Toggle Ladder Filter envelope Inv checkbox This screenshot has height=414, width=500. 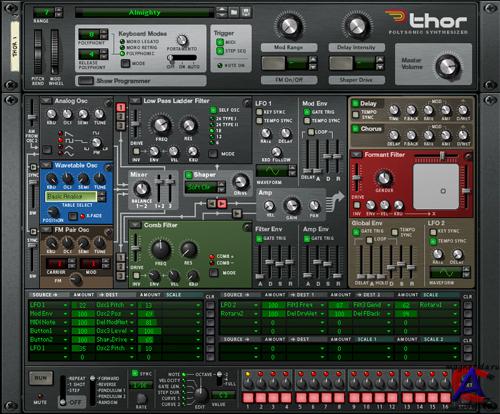(136, 151)
